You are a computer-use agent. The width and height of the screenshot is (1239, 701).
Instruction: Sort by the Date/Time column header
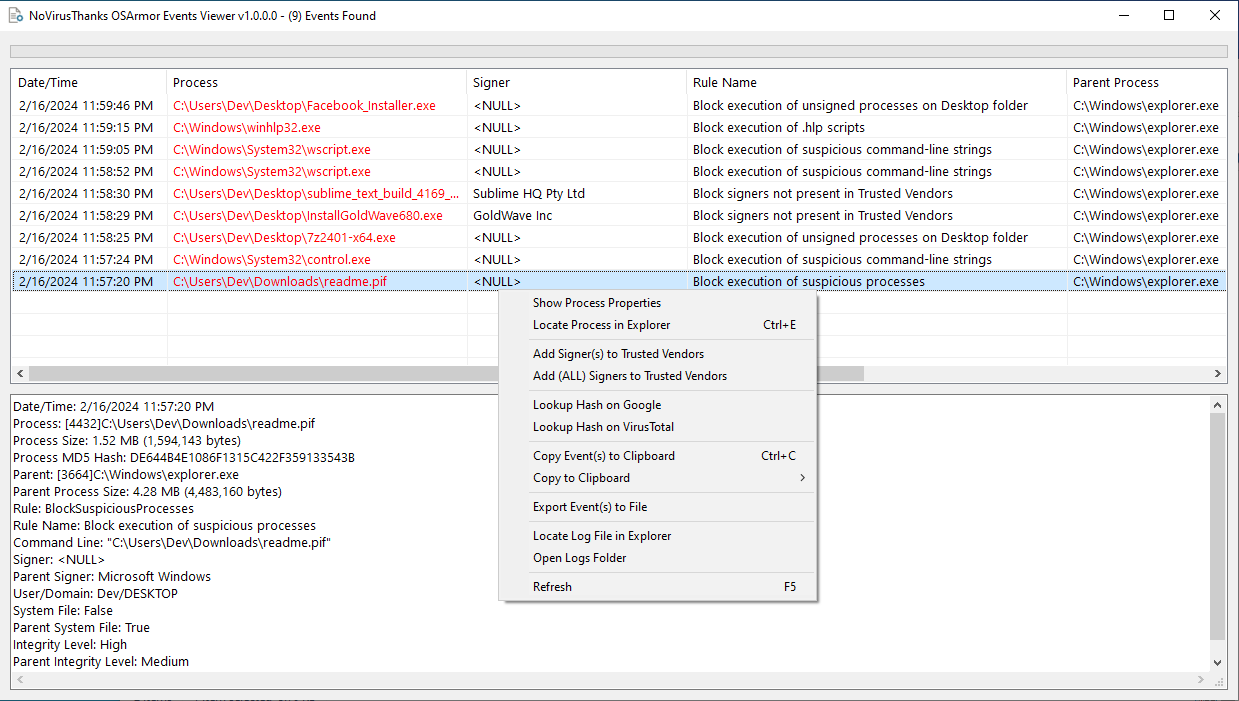click(x=89, y=83)
